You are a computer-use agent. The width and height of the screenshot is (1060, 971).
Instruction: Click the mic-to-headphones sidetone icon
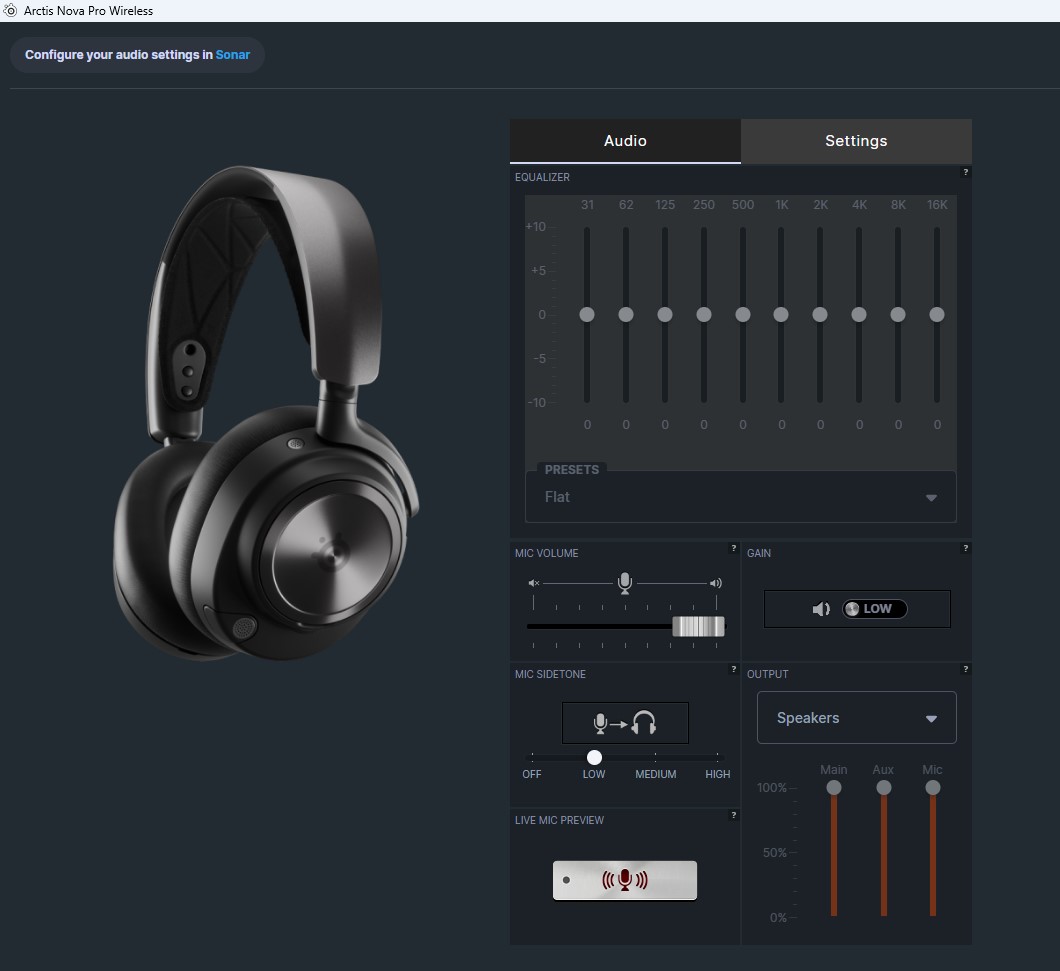[625, 723]
